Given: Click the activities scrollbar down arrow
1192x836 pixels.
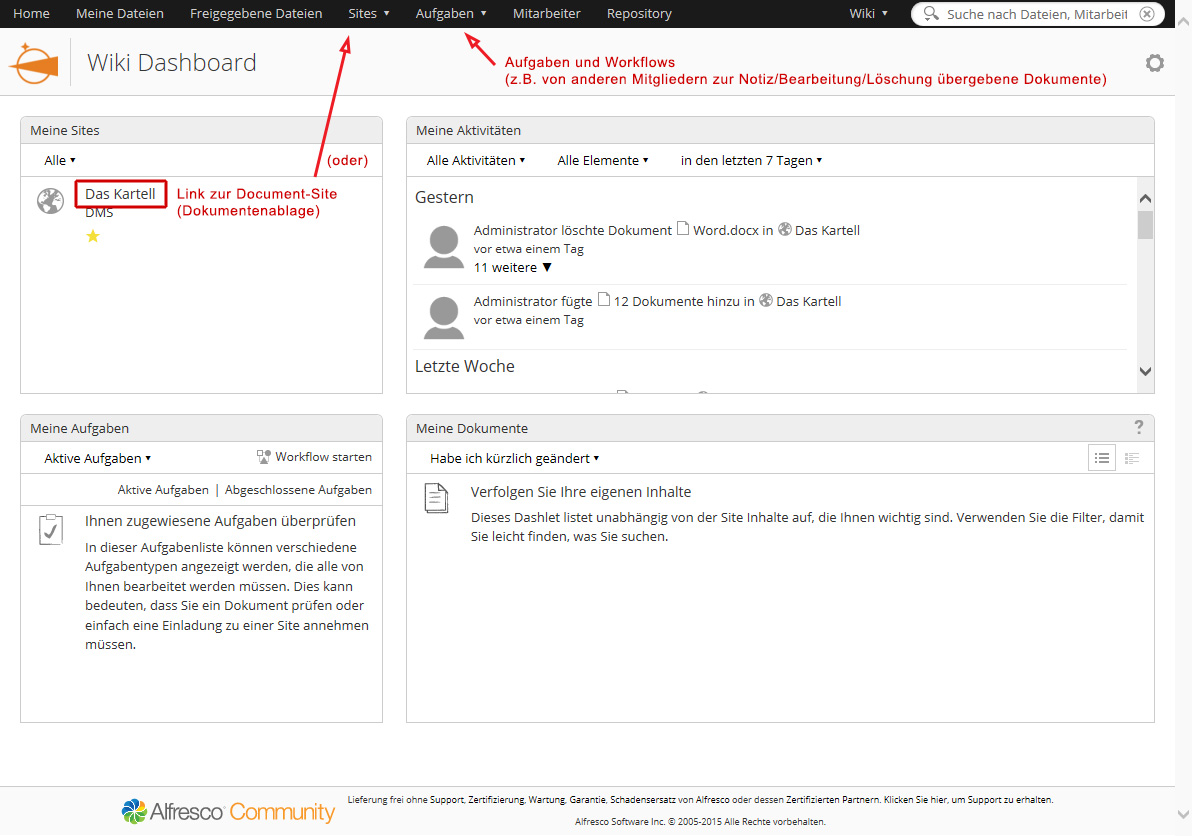Looking at the screenshot, I should point(1145,371).
